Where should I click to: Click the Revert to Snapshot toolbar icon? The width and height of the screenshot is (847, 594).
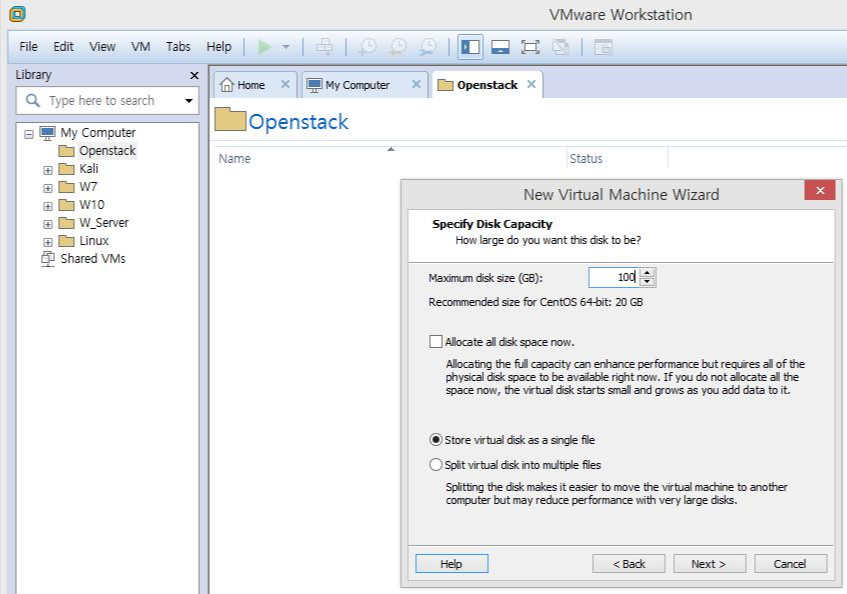(x=398, y=47)
